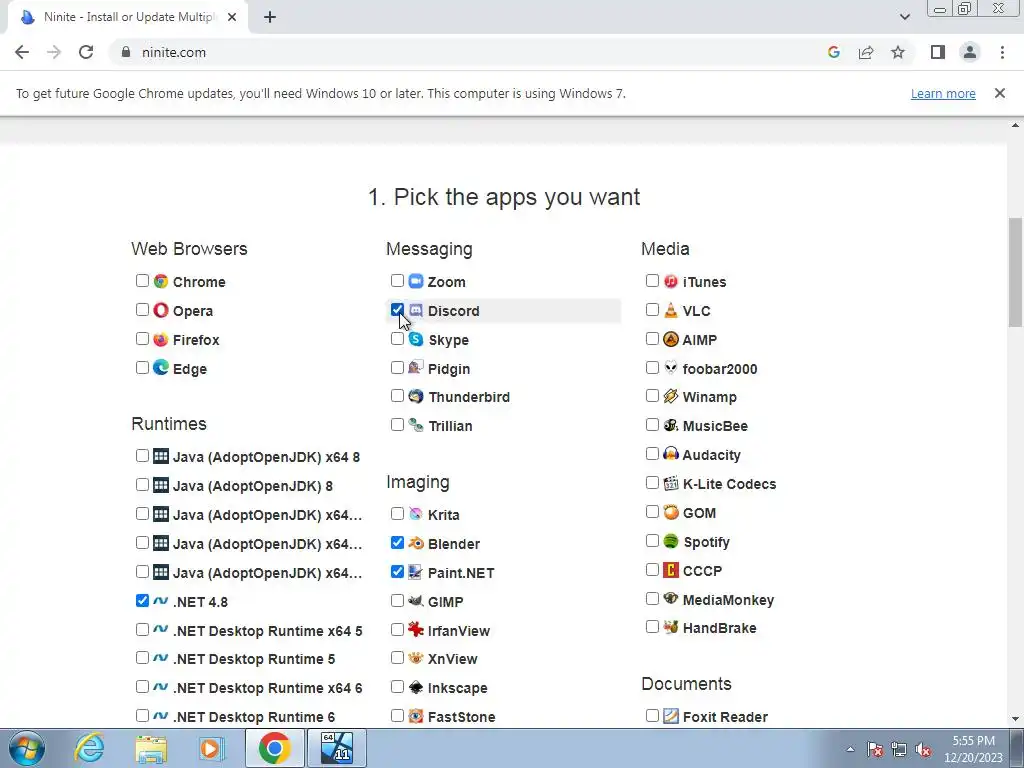
Task: Click the Thunderbird icon
Action: 416,396
